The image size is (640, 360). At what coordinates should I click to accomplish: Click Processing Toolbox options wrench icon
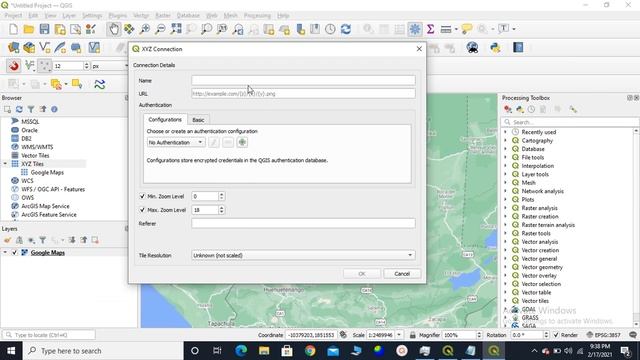pos(573,109)
